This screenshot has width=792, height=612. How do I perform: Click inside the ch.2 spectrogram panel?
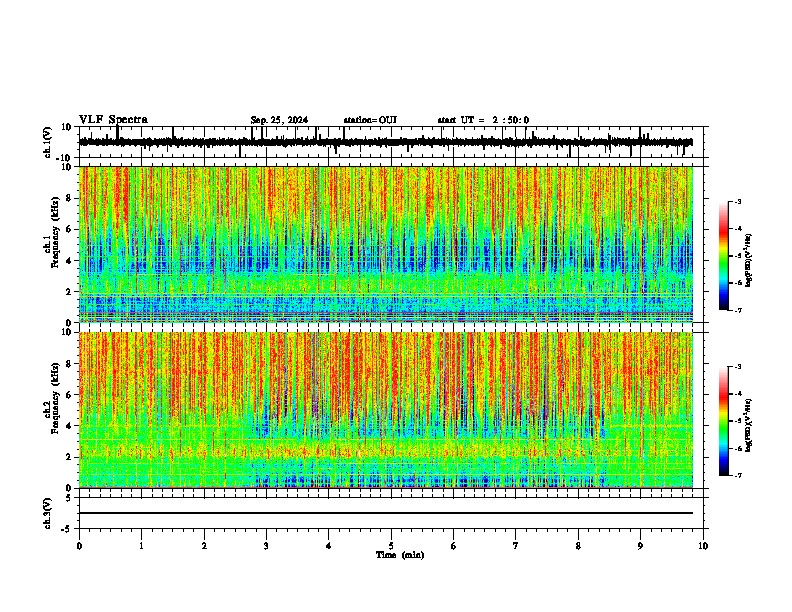385,410
